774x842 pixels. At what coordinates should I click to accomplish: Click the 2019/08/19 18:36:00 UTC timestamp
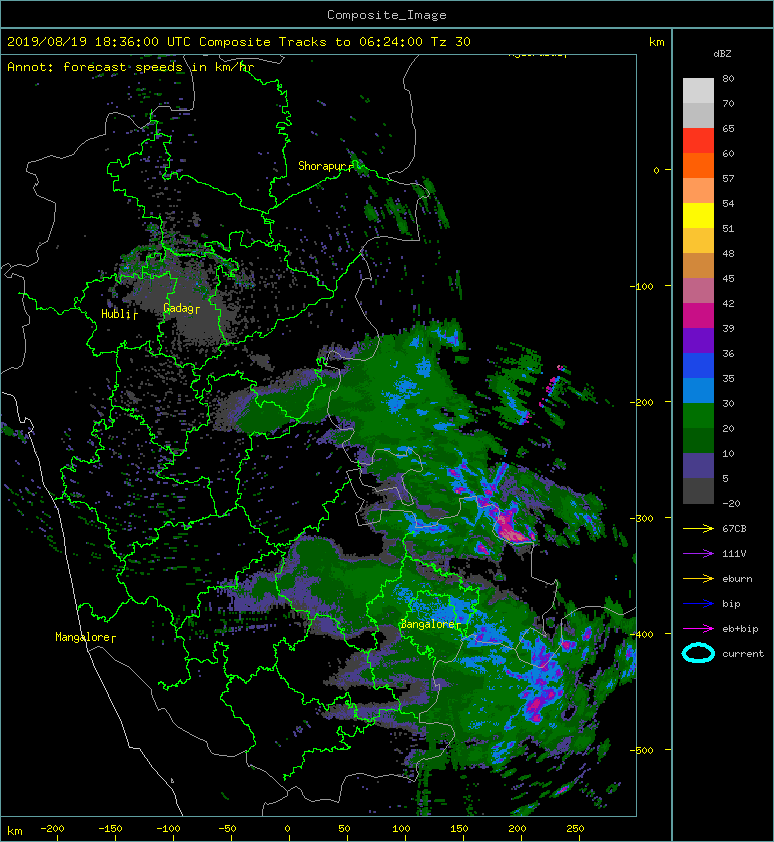tap(99, 42)
